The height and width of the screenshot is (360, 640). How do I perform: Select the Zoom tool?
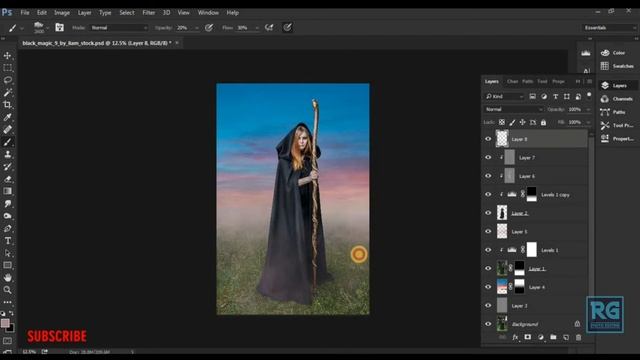click(x=7, y=290)
